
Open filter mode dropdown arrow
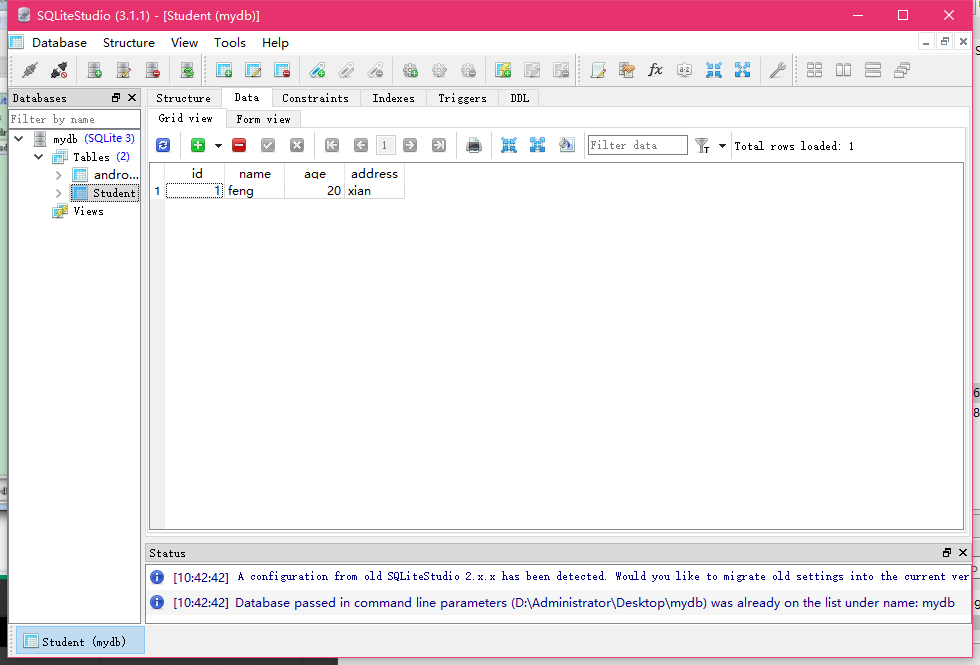[722, 146]
